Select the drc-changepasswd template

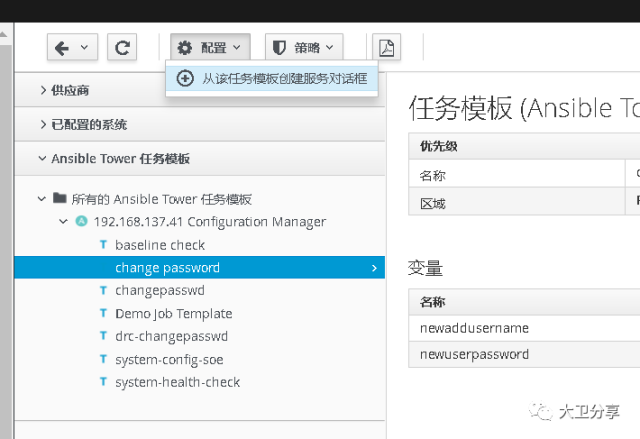(171, 336)
